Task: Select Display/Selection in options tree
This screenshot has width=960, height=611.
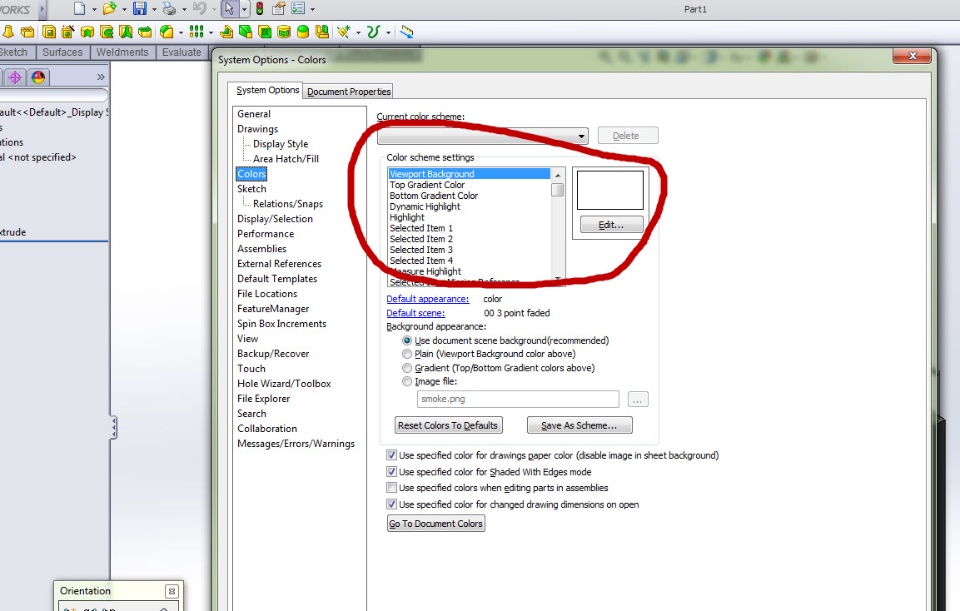Action: pos(275,219)
